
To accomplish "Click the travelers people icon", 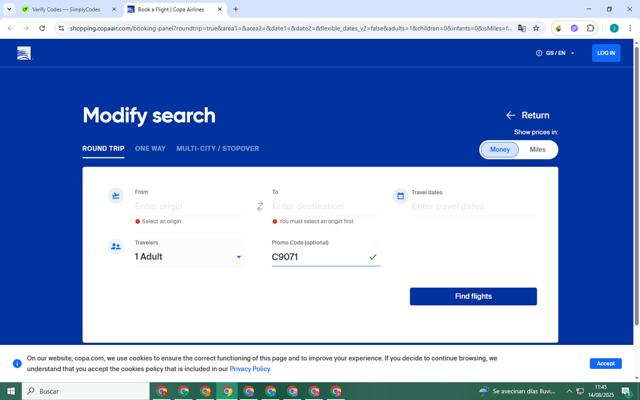I will pyautogui.click(x=116, y=246).
